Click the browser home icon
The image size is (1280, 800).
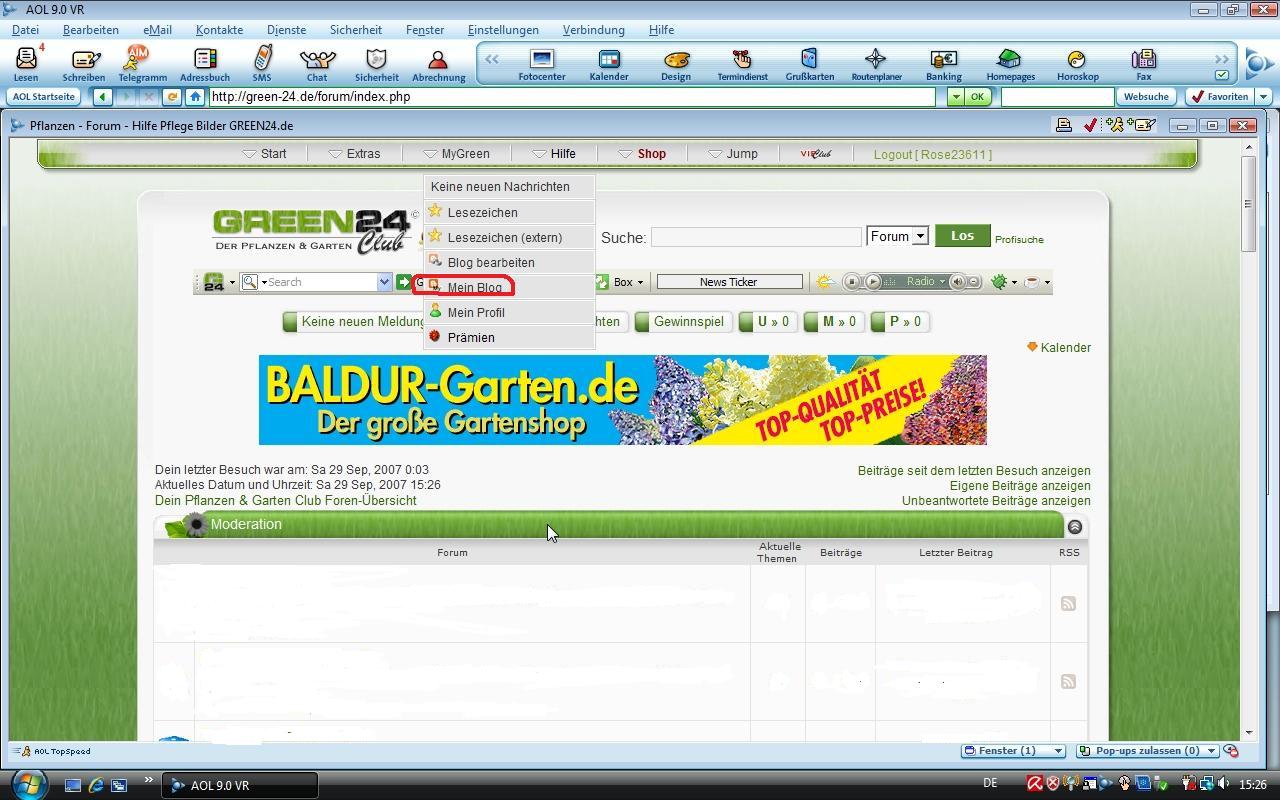pyautogui.click(x=195, y=97)
